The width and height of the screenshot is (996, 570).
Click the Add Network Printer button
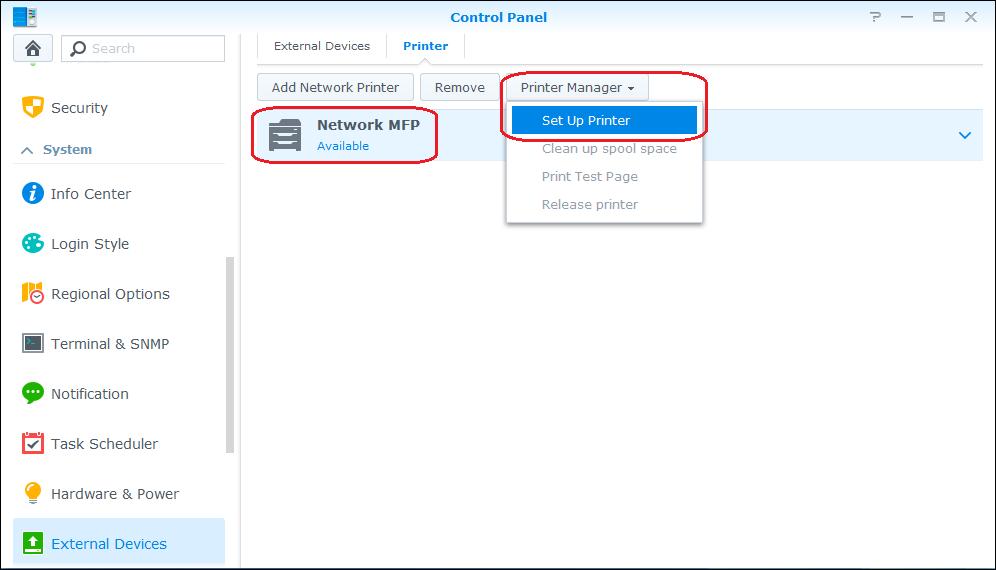[x=335, y=88]
